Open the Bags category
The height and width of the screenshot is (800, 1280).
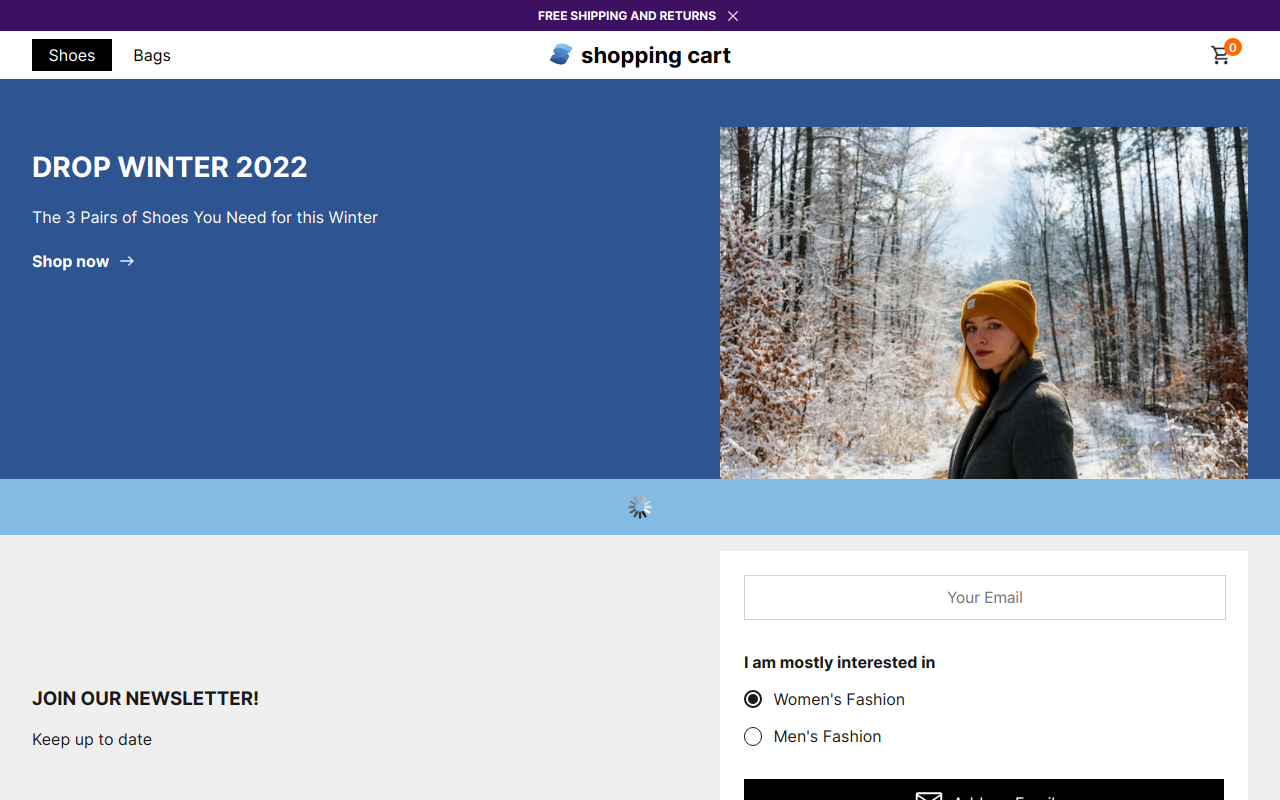point(152,55)
